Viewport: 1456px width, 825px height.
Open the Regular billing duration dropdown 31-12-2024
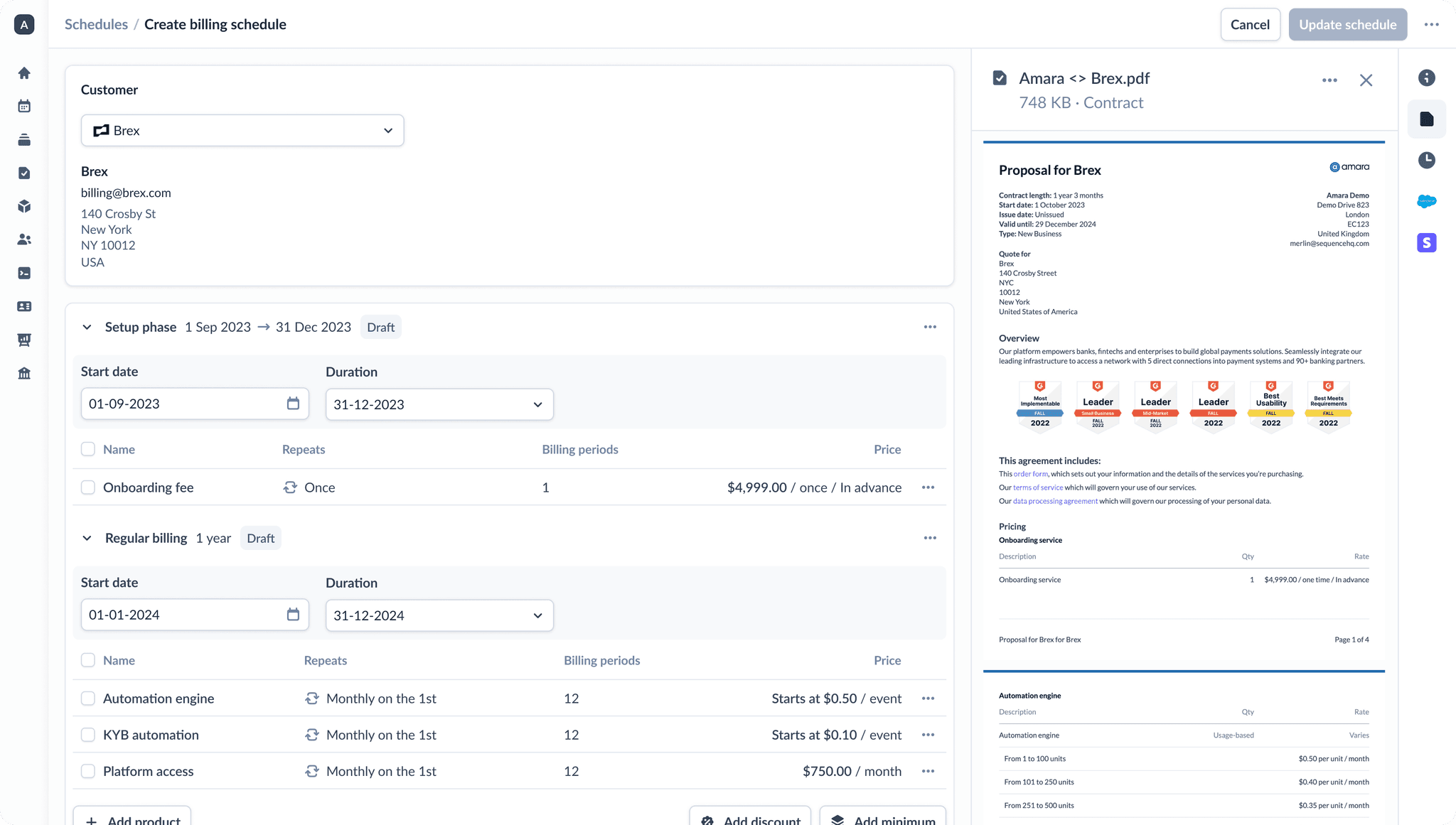pos(439,615)
